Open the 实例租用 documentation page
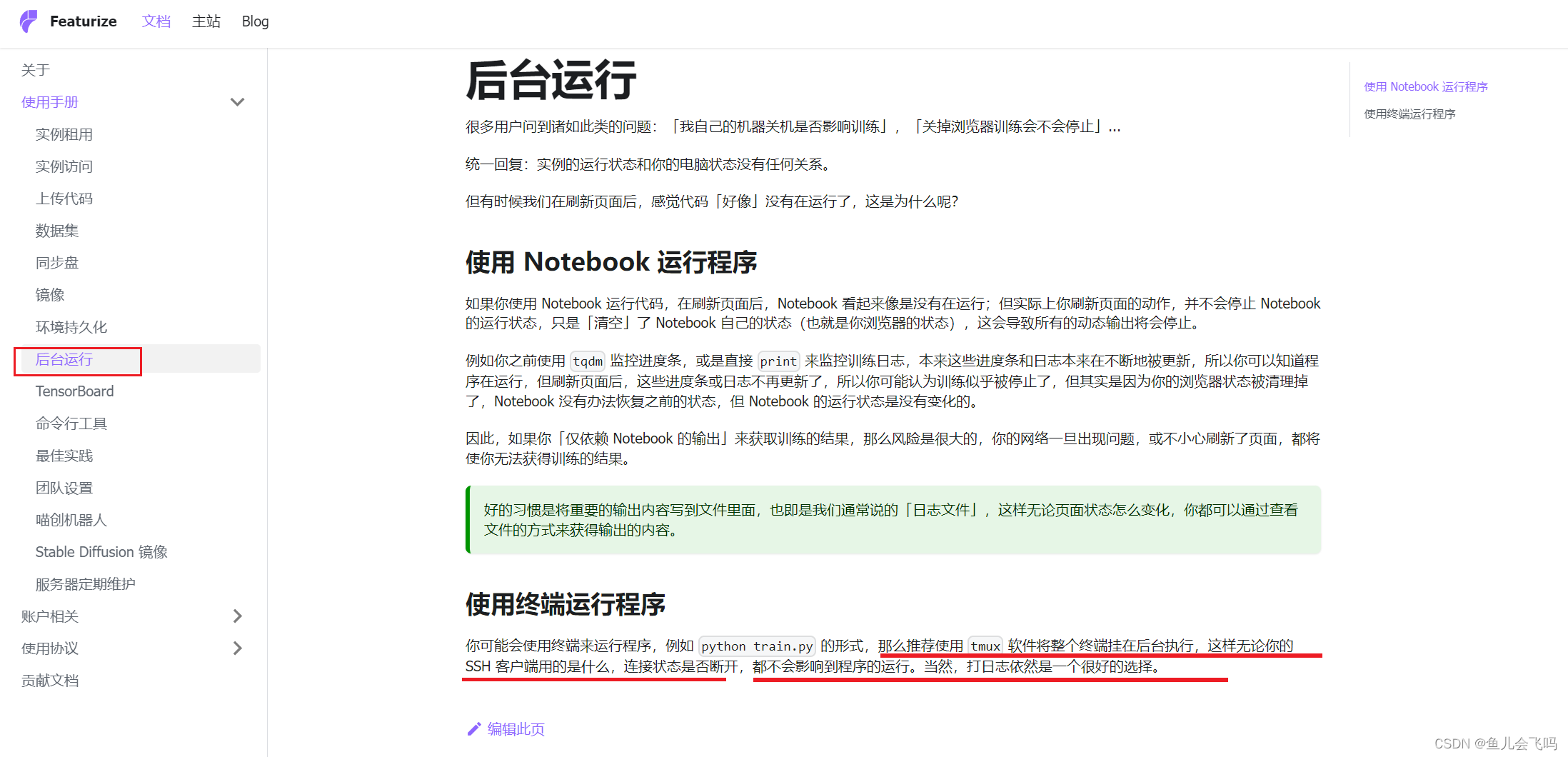The width and height of the screenshot is (1568, 757). coord(64,134)
